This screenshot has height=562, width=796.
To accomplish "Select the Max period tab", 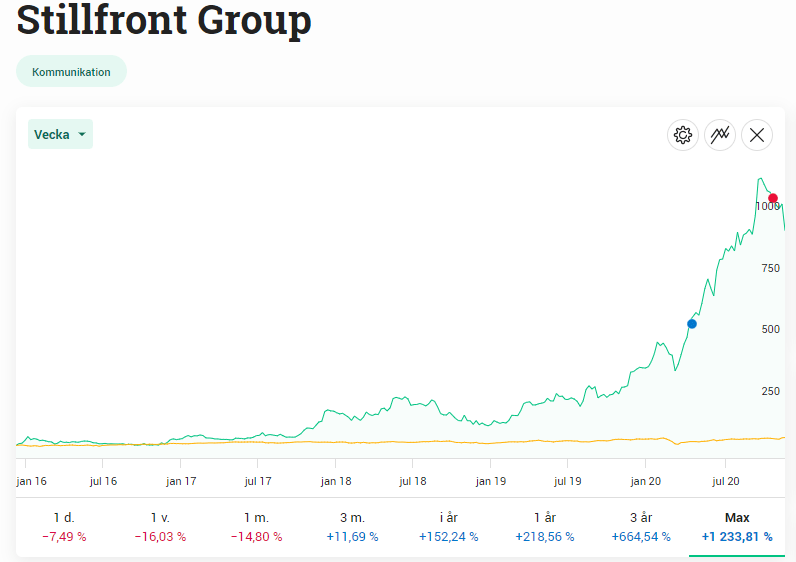I will pyautogui.click(x=737, y=527).
